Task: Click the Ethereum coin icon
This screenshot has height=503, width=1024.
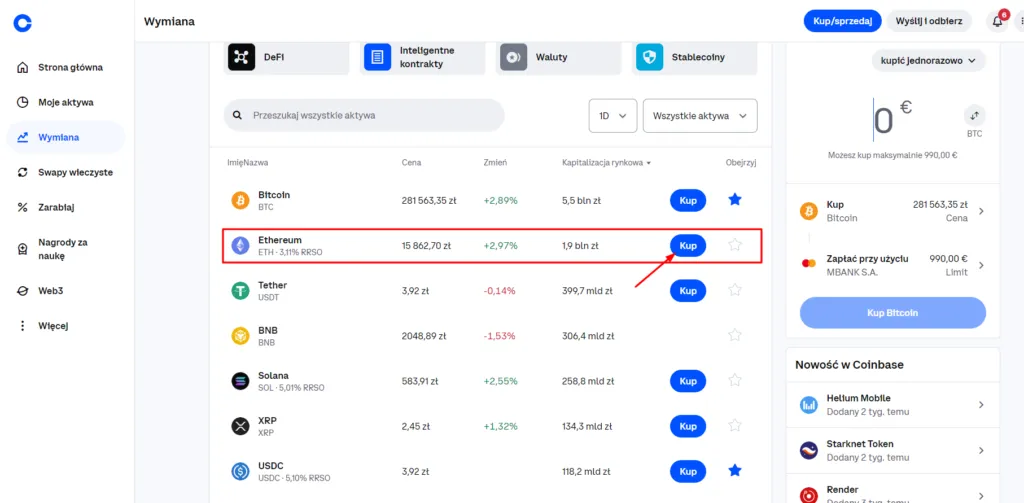Action: (240, 246)
